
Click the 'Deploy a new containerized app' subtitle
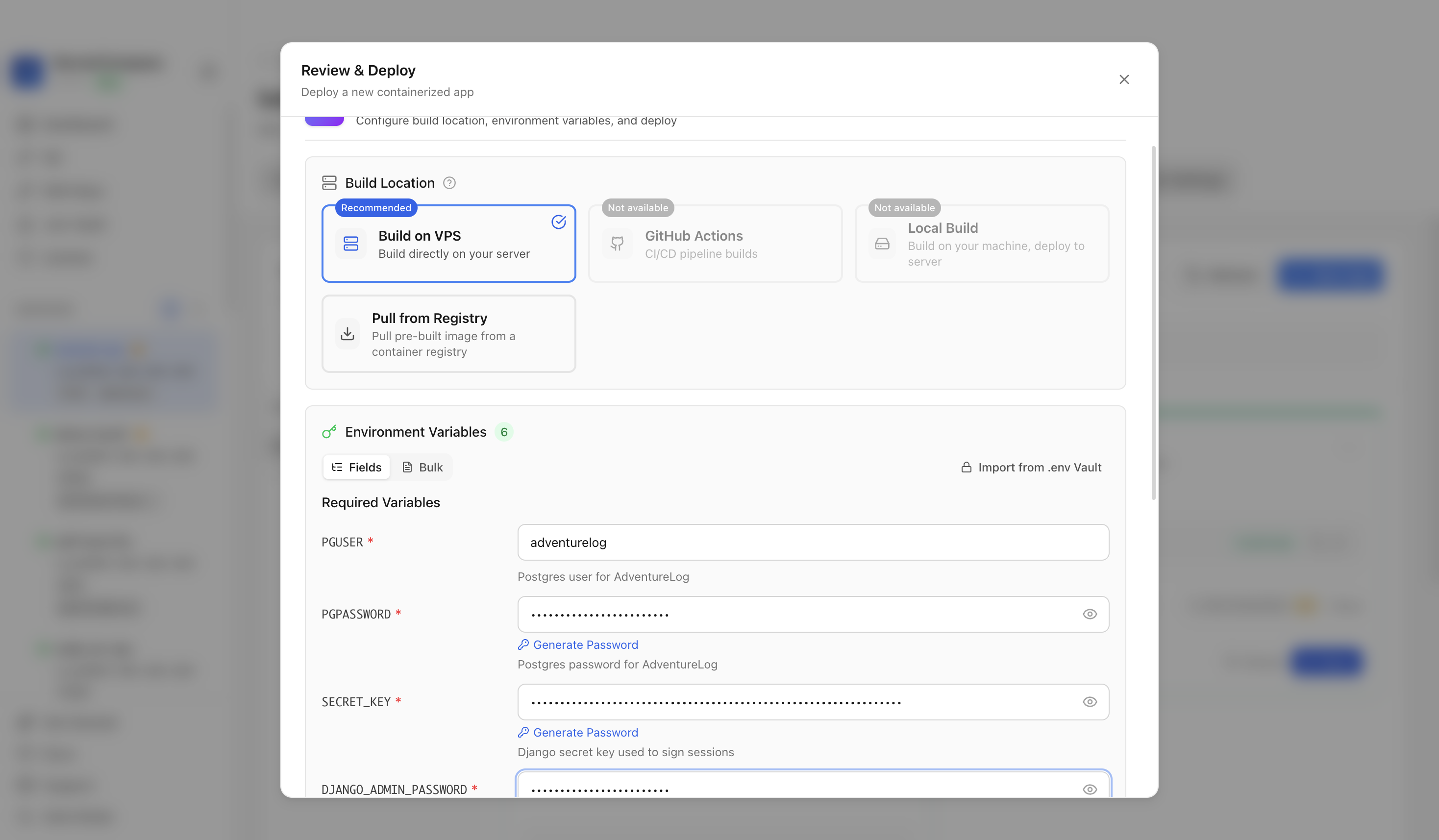pyautogui.click(x=387, y=92)
